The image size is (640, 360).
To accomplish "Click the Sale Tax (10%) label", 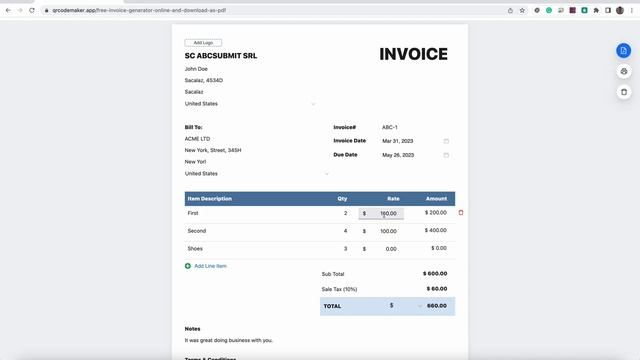I will pos(339,289).
